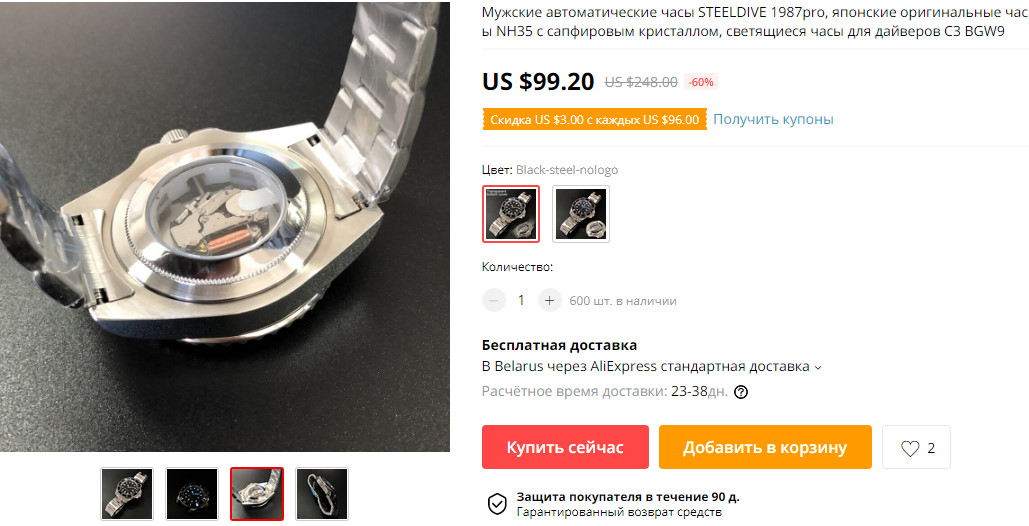Click the orange discount coupon banner
This screenshot has width=1029, height=526.
[x=595, y=120]
